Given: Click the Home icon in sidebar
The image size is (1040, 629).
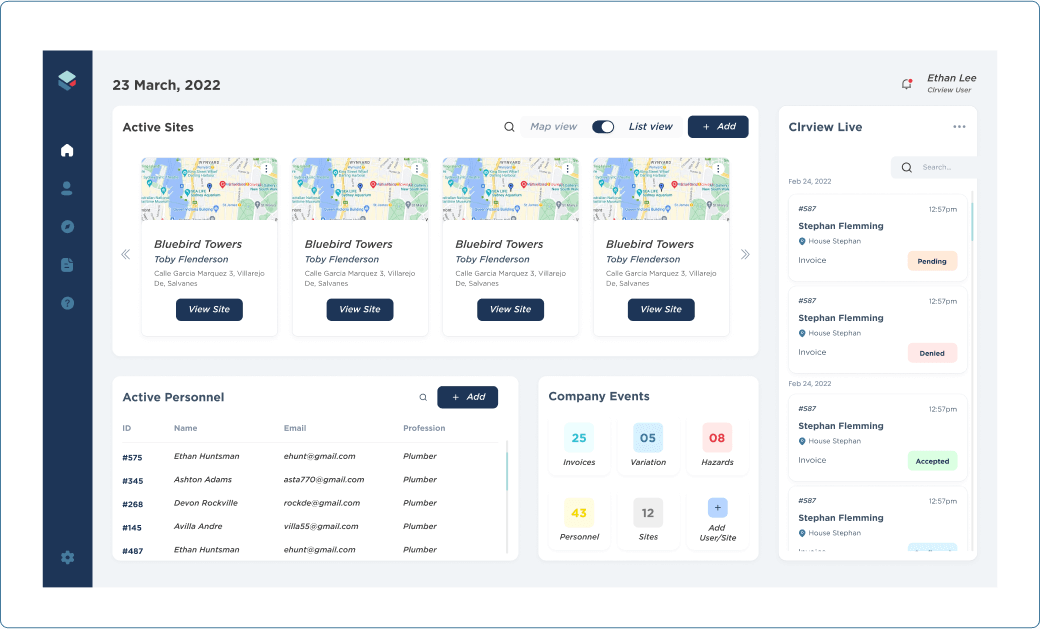Looking at the screenshot, I should tap(67, 151).
